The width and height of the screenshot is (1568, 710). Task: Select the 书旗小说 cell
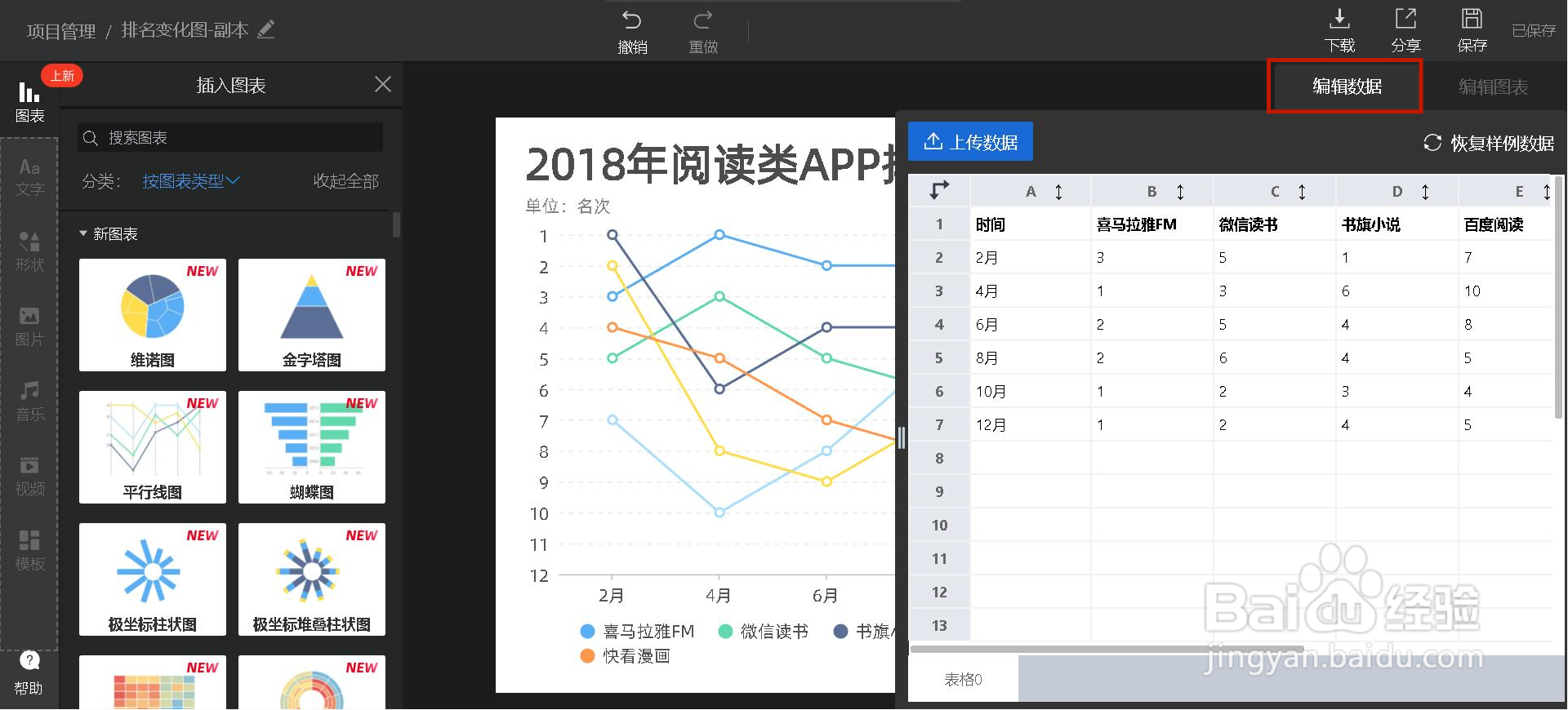[1397, 224]
